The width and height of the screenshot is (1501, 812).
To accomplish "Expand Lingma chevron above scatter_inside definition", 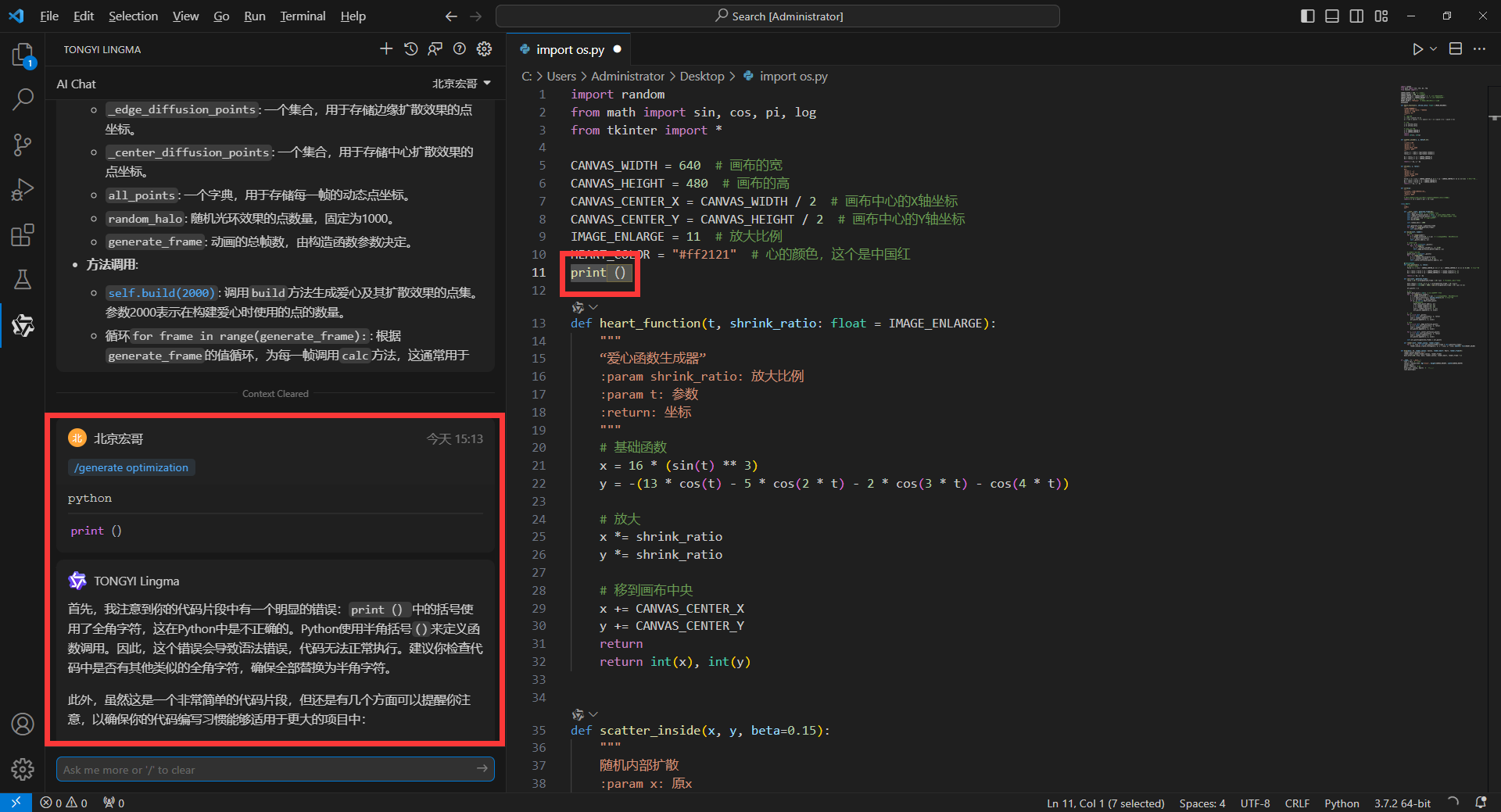I will (x=593, y=714).
